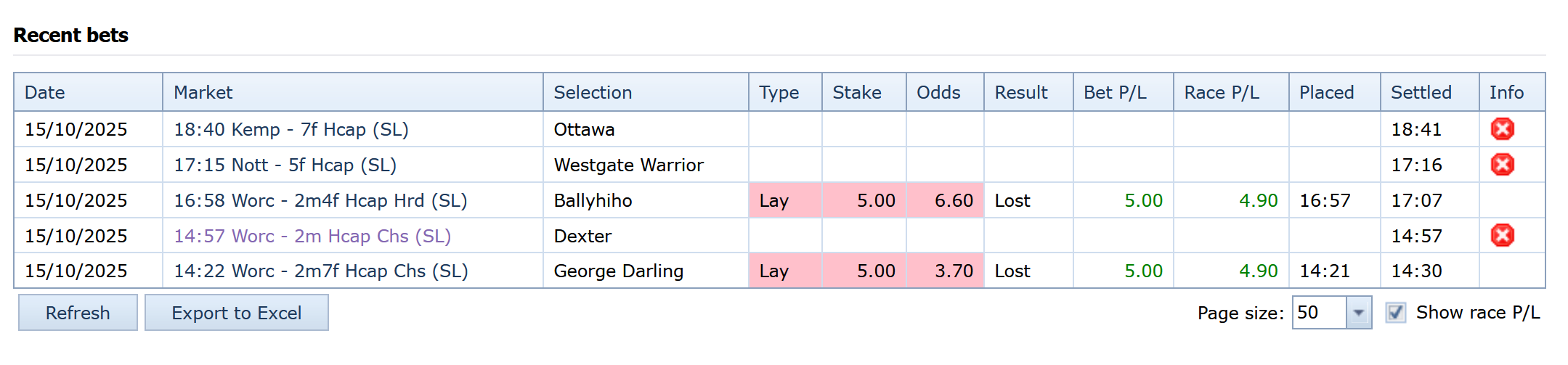Sort by the Market column header
Viewport: 1568px width, 365px height.
[203, 92]
